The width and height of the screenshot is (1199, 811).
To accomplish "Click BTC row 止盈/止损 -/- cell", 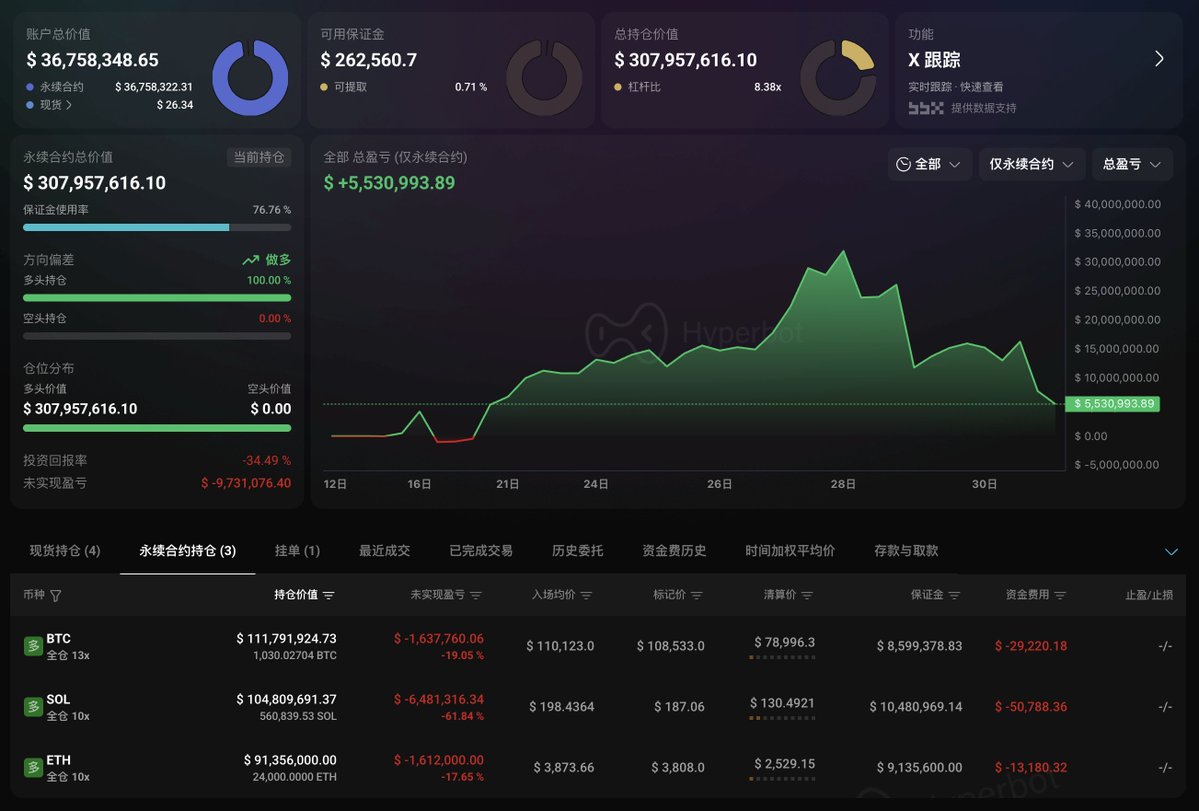I will pos(1165,647).
